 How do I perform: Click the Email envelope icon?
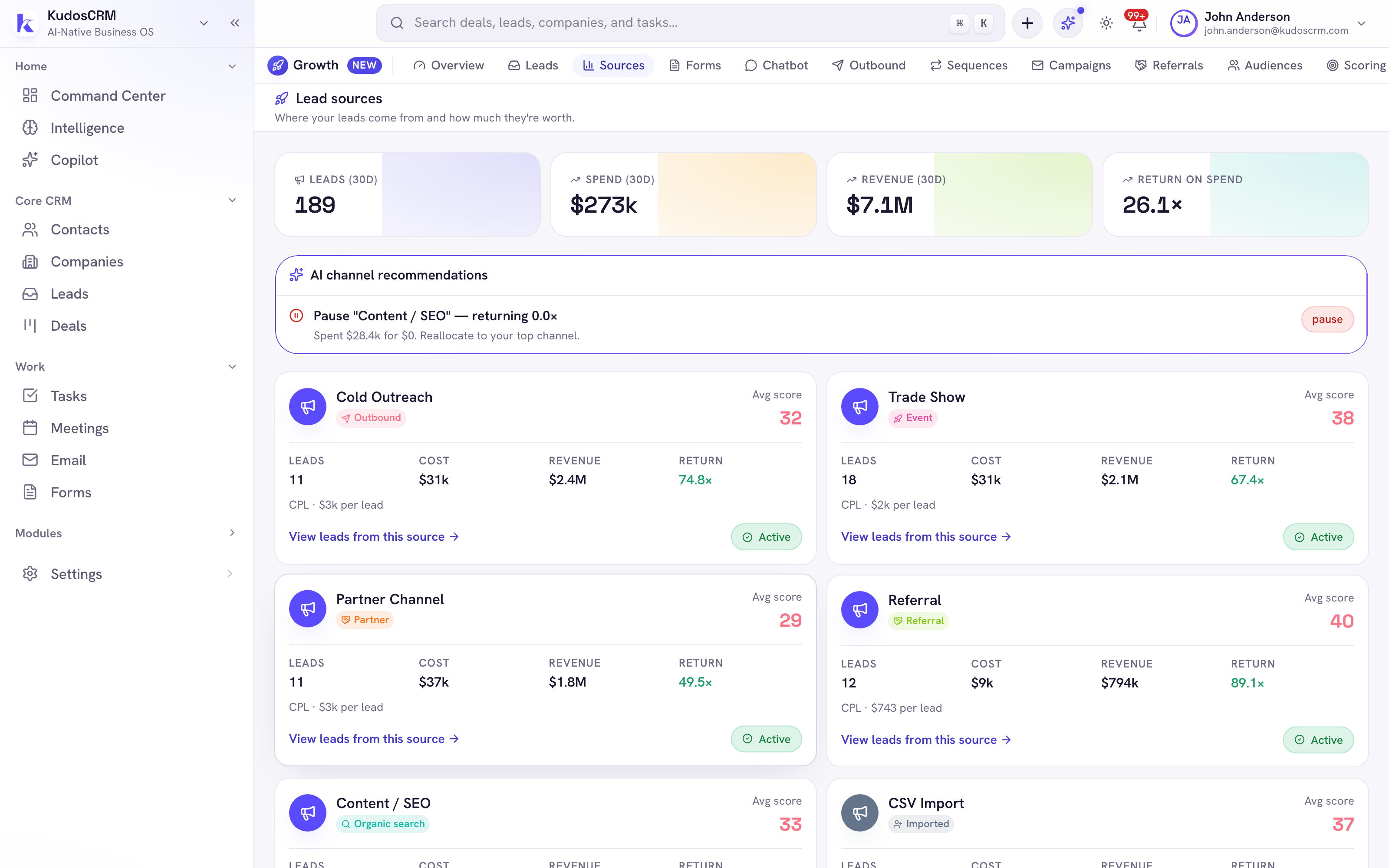click(x=30, y=460)
